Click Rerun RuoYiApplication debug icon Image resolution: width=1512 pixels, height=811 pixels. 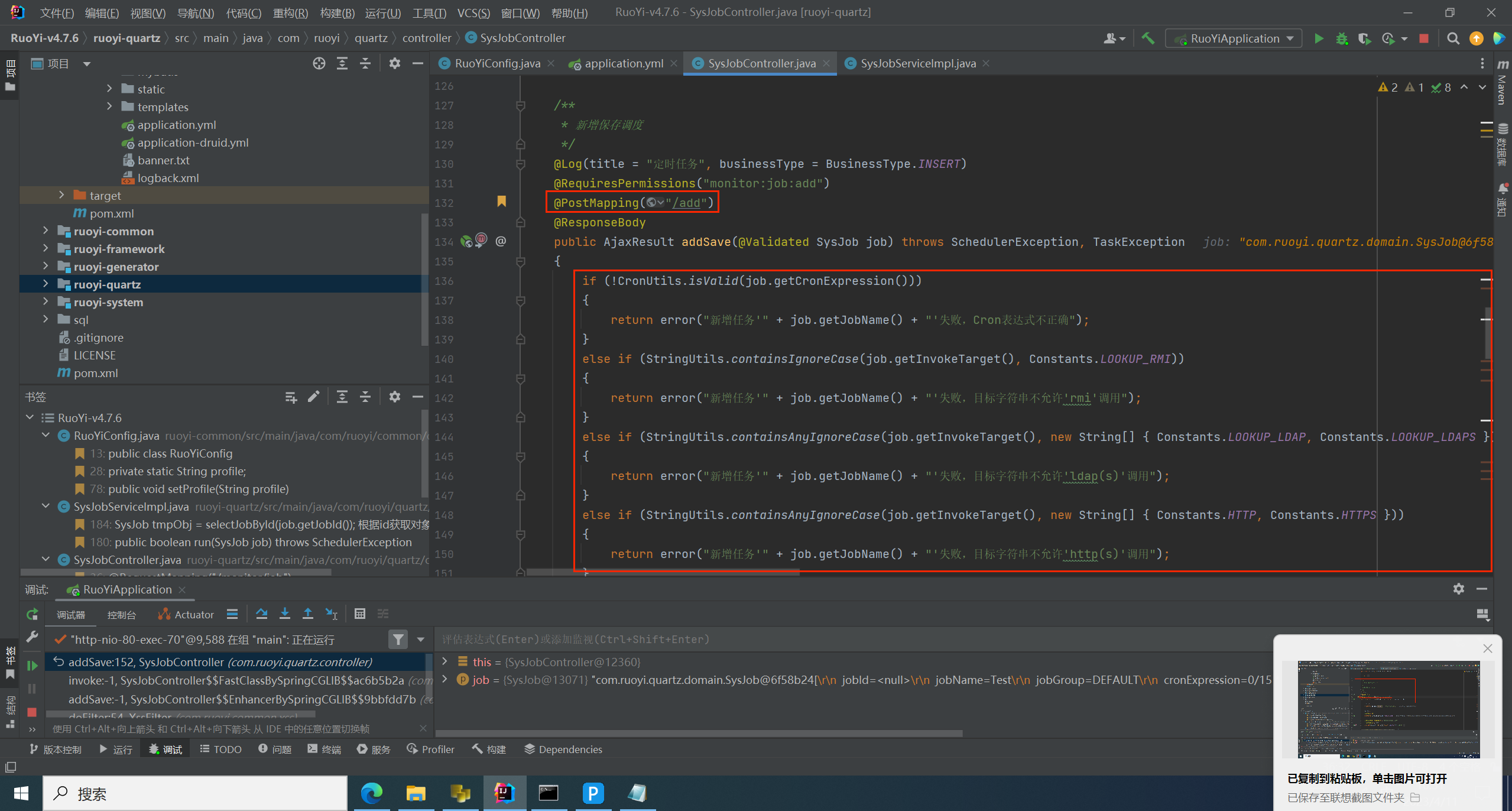point(33,614)
